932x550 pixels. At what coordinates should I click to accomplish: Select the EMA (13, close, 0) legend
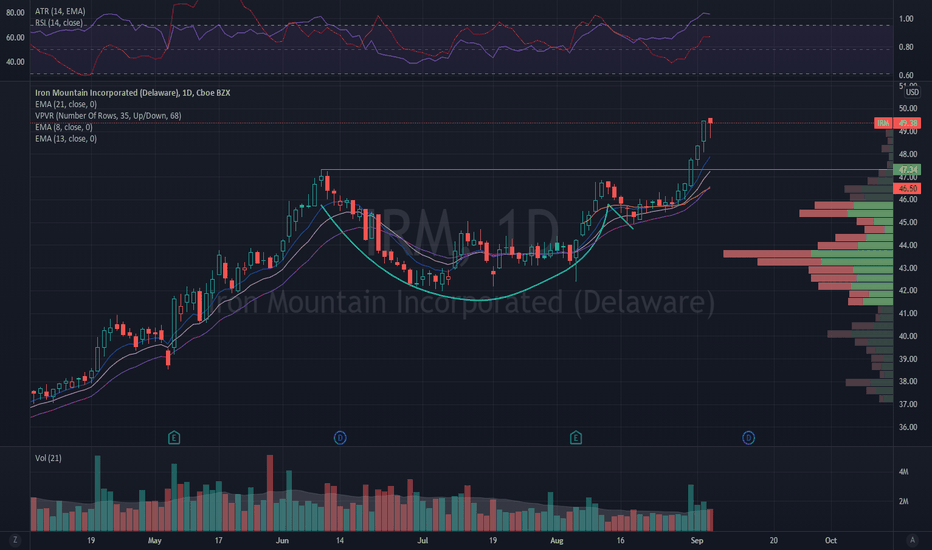[65, 139]
